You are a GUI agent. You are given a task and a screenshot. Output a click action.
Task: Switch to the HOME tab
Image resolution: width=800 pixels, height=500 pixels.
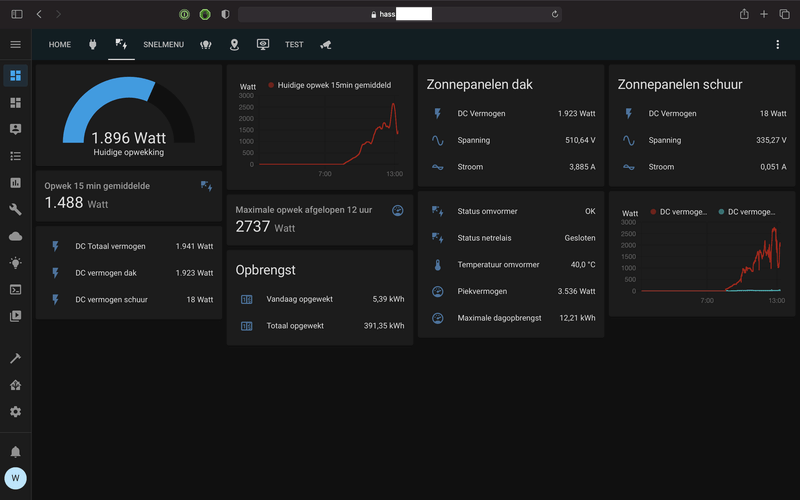pos(60,44)
